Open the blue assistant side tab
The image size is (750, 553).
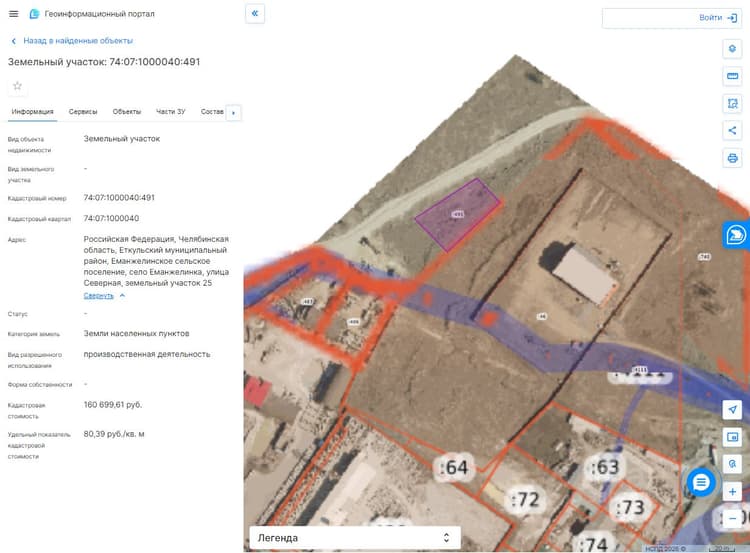pos(736,235)
